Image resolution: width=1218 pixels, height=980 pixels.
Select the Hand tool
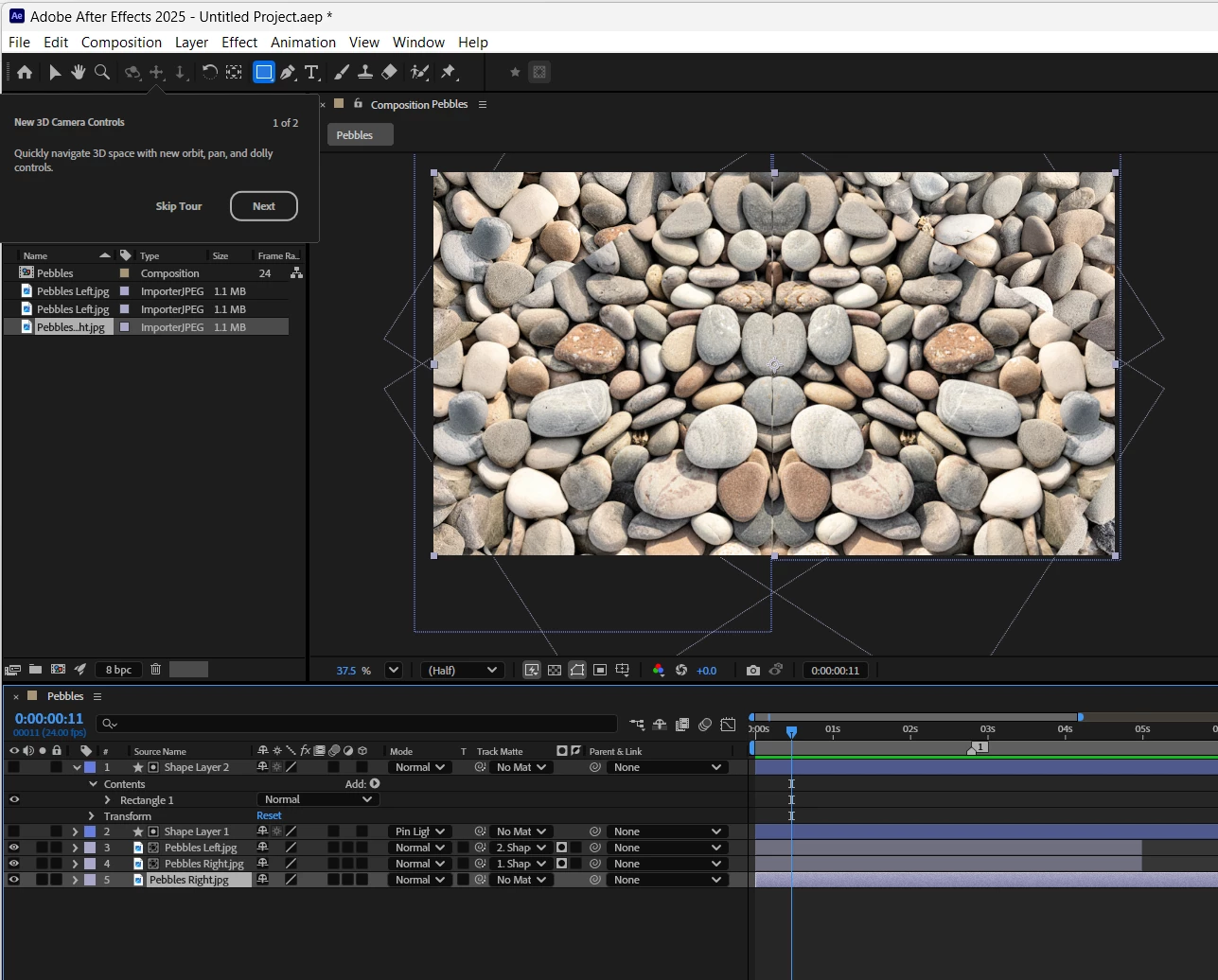click(78, 72)
